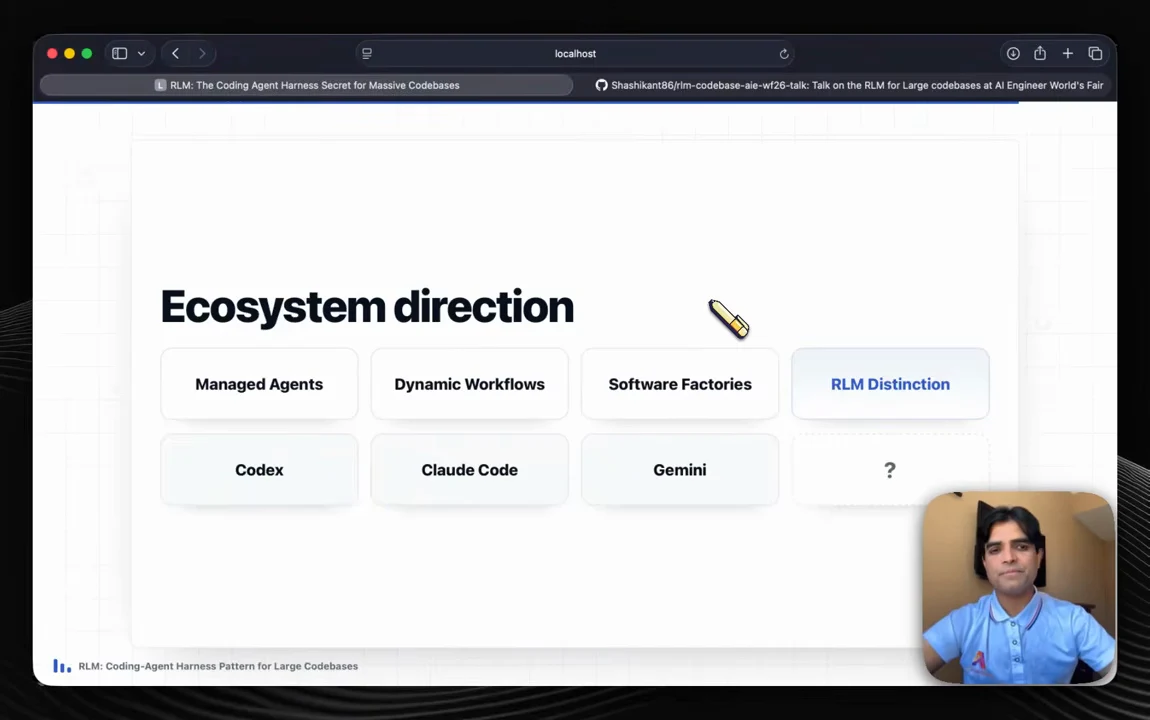
Task: Click the Ecosystem direction heading
Action: (x=367, y=306)
